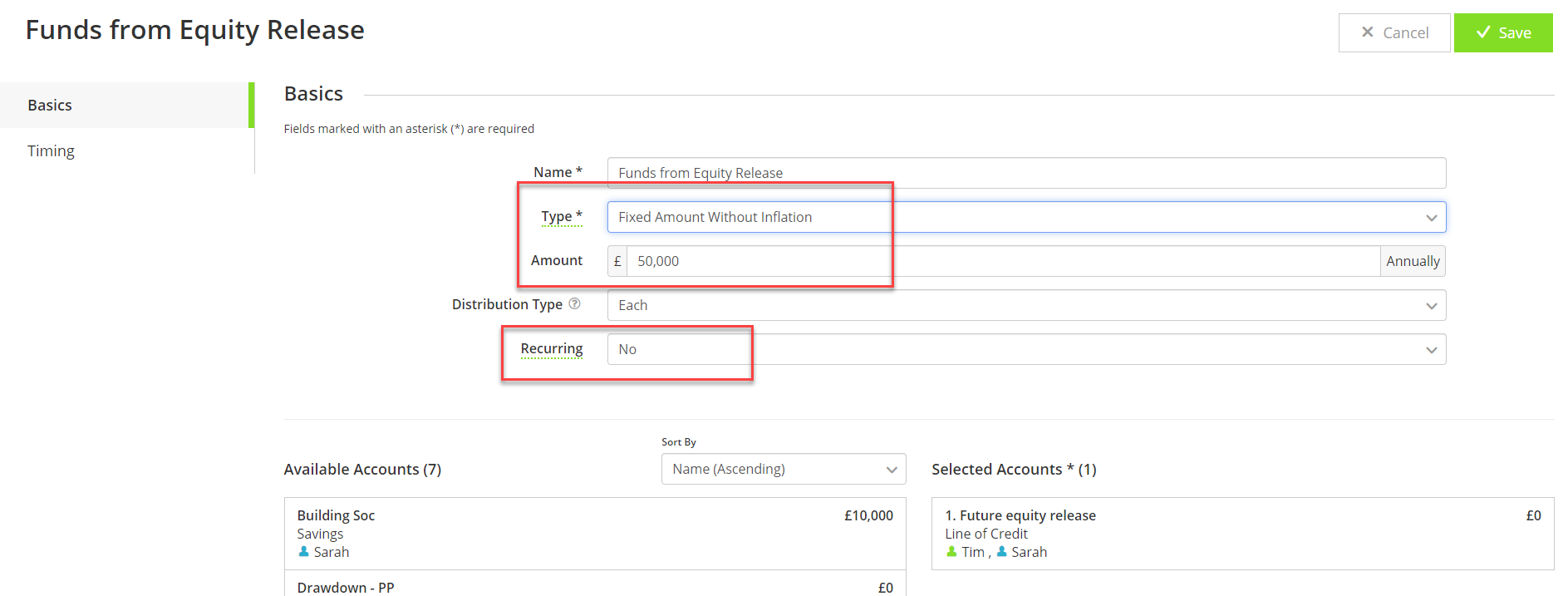Click the Type field label
The width and height of the screenshot is (1568, 596).
(x=562, y=216)
